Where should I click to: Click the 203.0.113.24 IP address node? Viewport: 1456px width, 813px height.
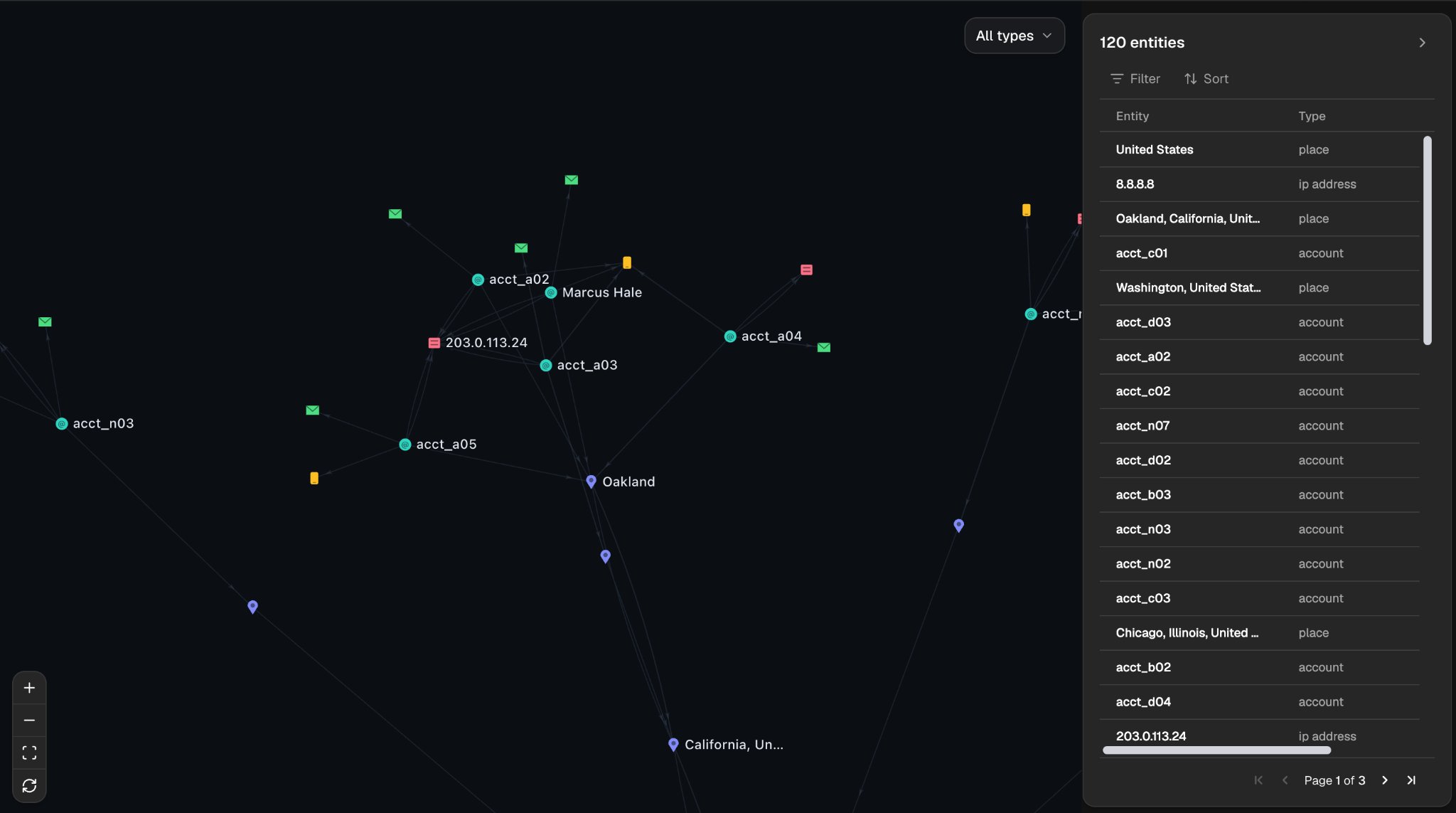[x=434, y=343]
